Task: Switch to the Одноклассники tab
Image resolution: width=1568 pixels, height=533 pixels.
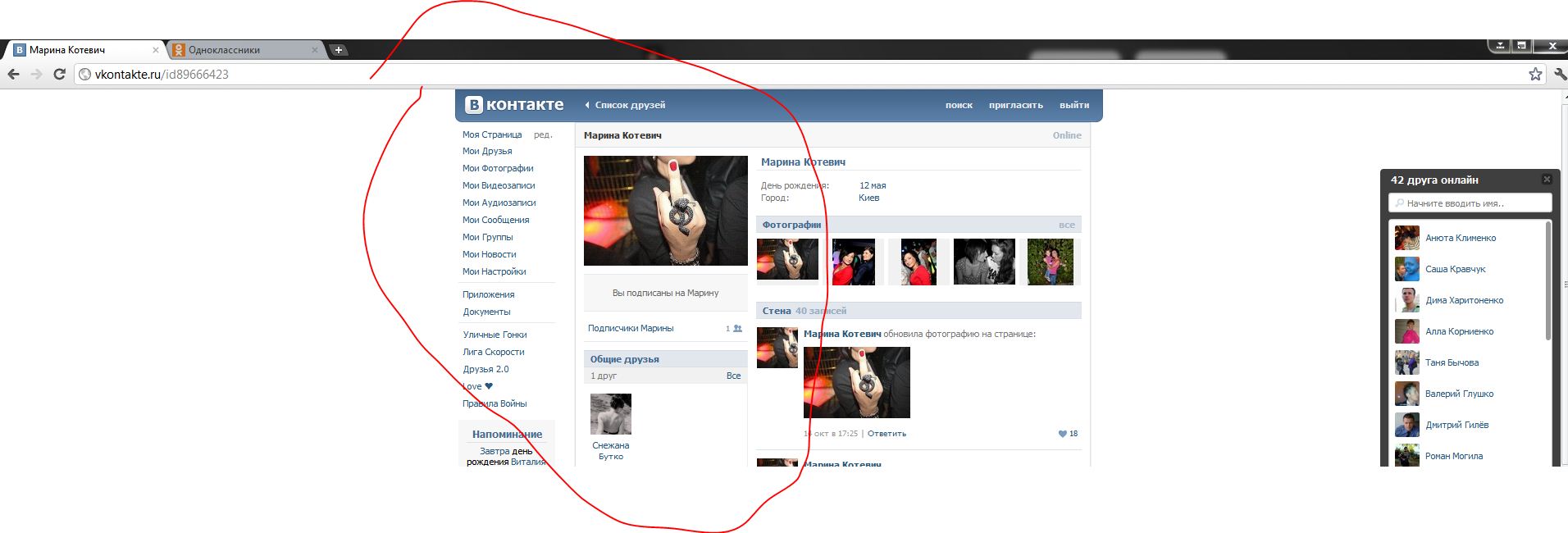Action: pos(246,50)
